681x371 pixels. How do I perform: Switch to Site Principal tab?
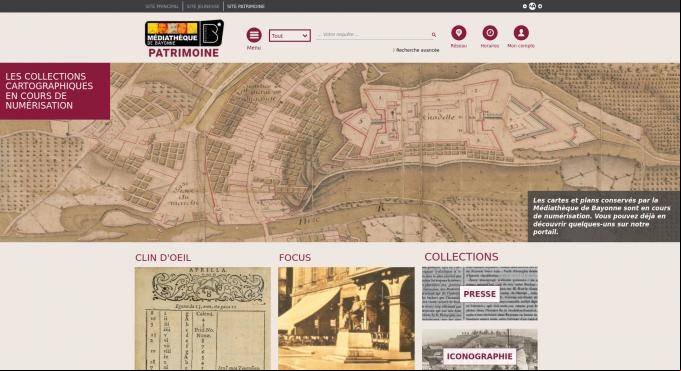pos(162,6)
